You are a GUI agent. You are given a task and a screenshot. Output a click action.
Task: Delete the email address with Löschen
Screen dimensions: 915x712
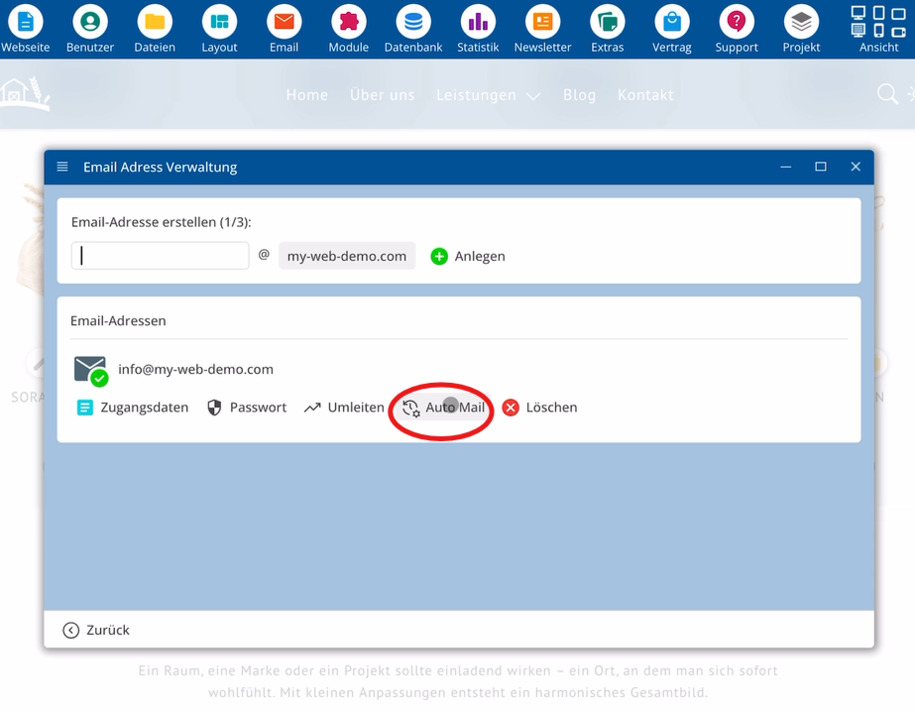point(540,407)
